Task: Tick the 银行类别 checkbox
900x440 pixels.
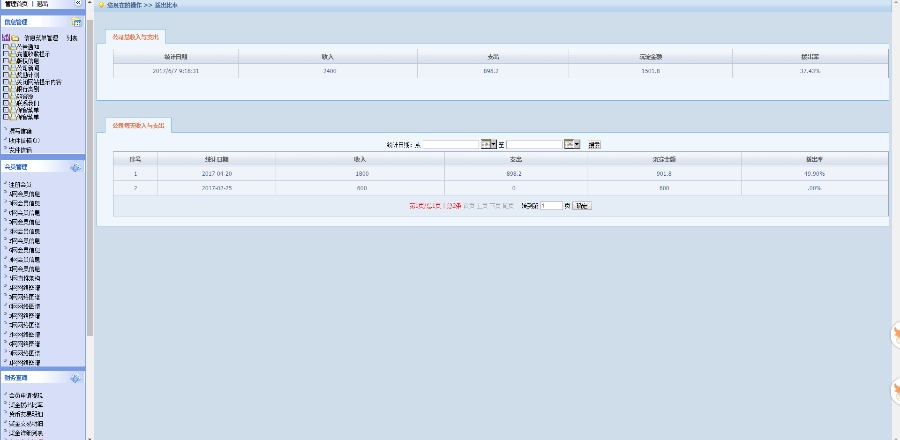Action: pyautogui.click(x=6, y=89)
